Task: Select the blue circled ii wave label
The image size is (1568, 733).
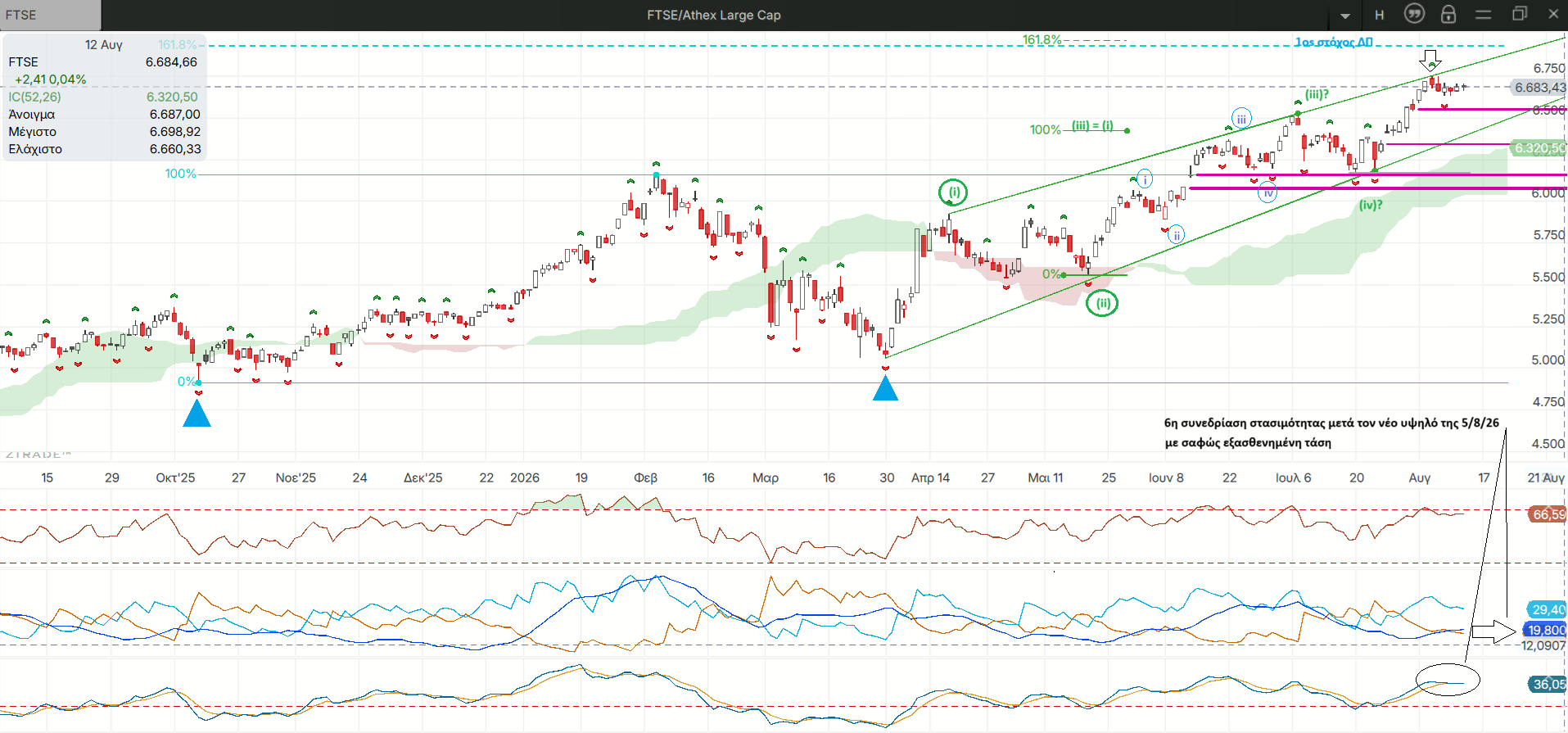Action: click(1176, 235)
